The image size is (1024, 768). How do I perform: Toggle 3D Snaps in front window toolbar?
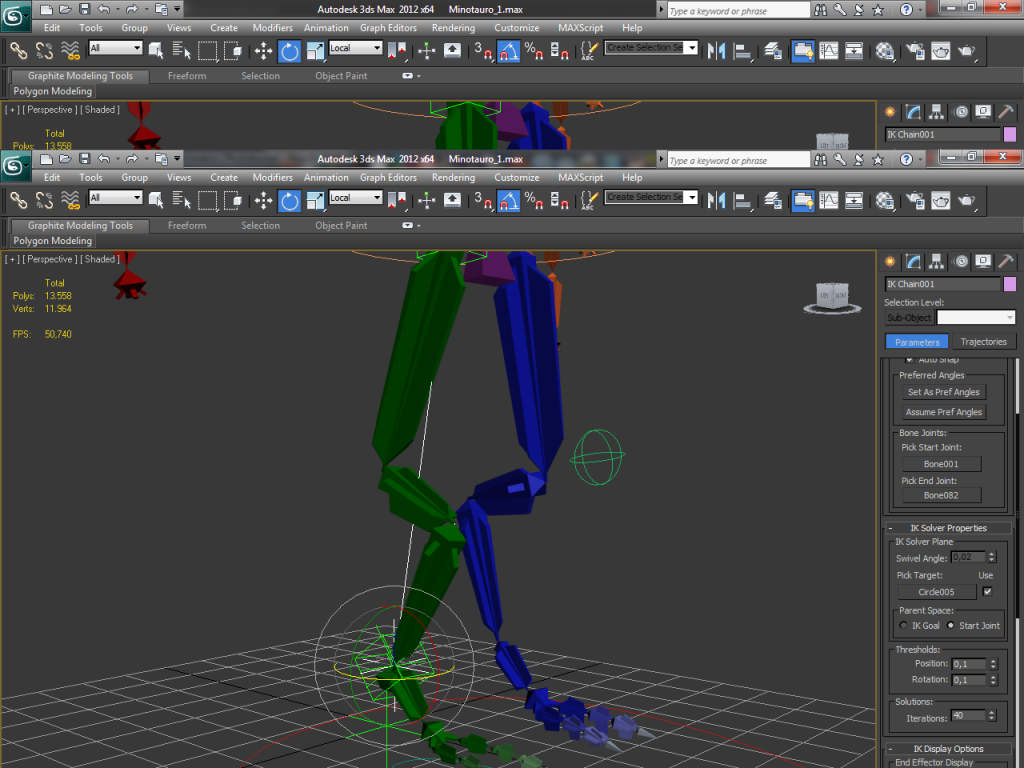pyautogui.click(x=483, y=200)
